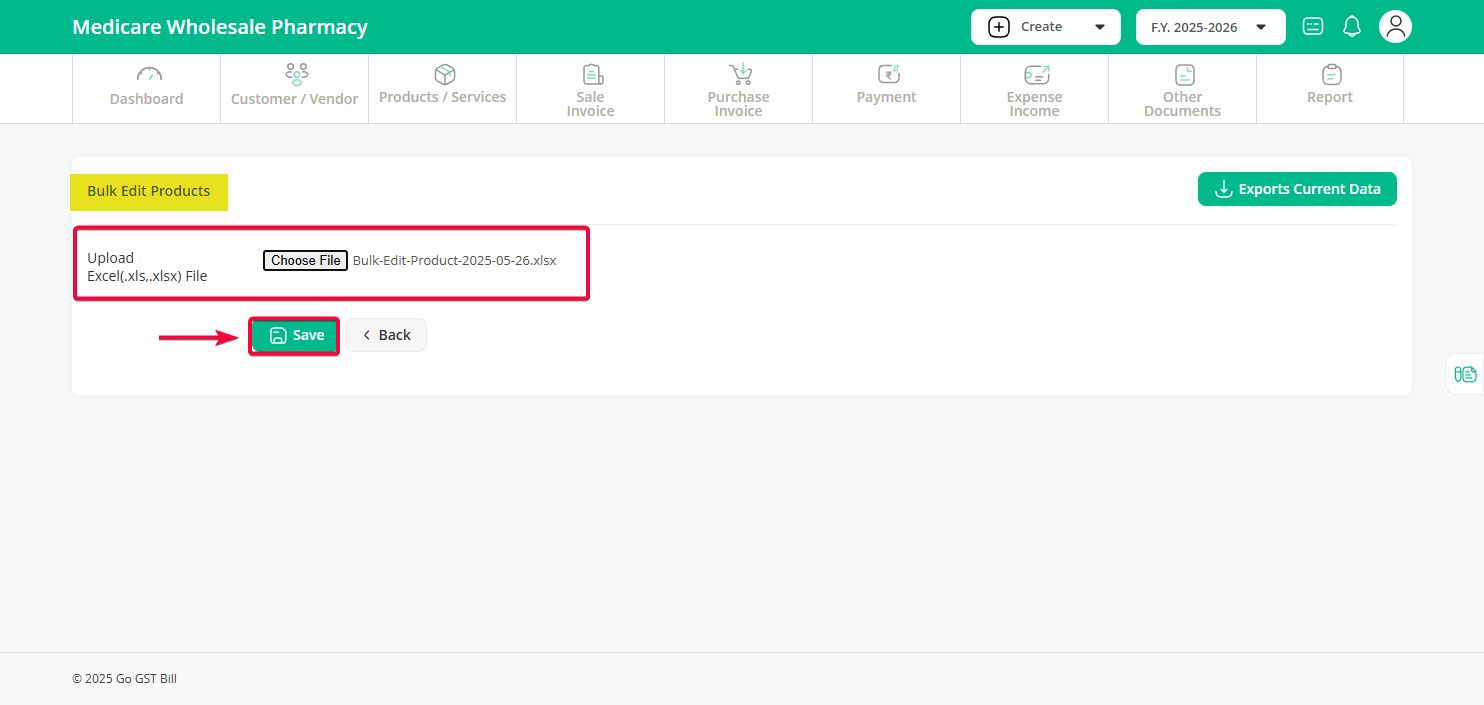Image resolution: width=1484 pixels, height=705 pixels.
Task: Click the Expense Income icon
Action: tap(1036, 74)
